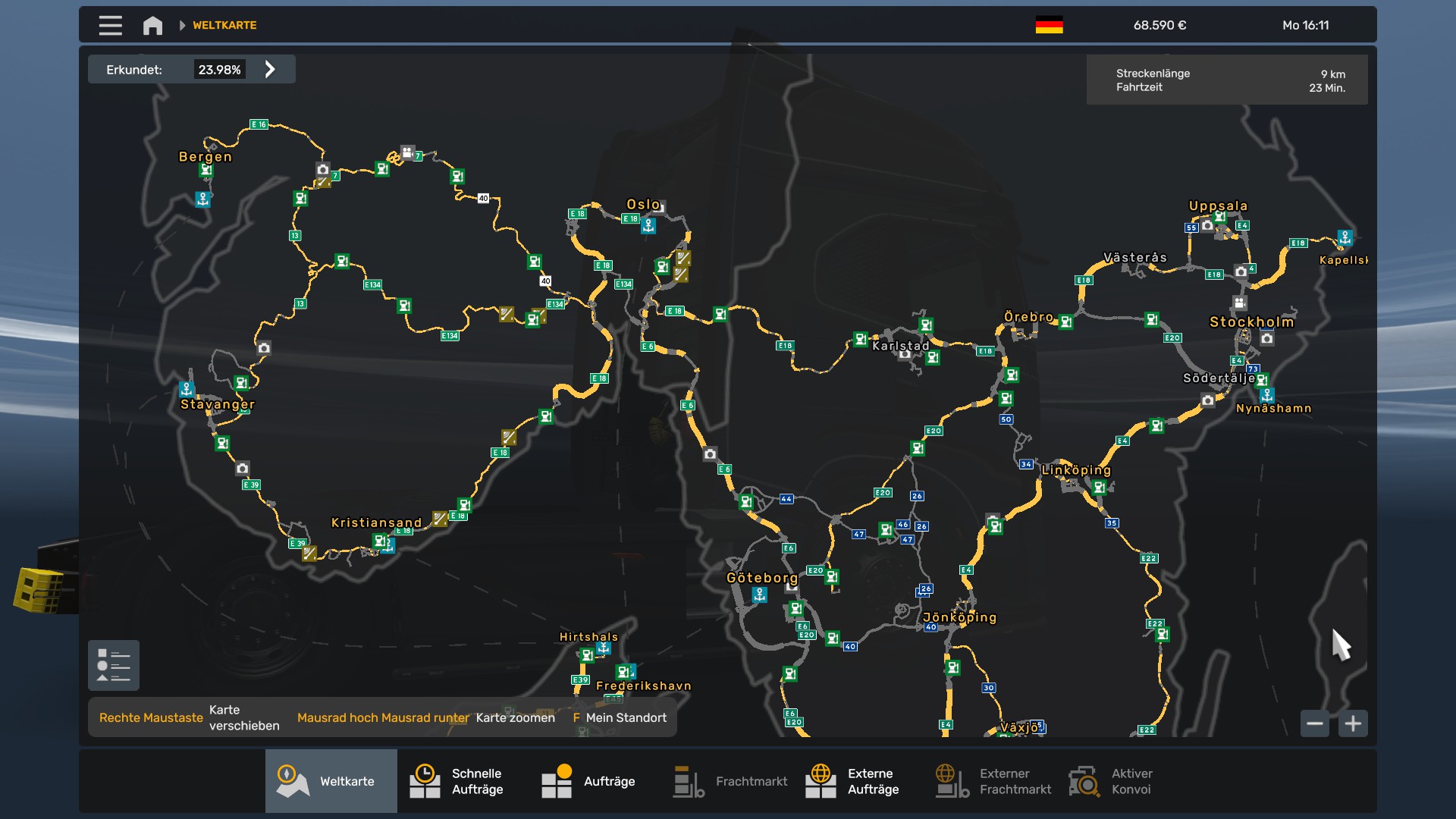
Task: Click the Kapellskär port anchor icon
Action: [x=1345, y=237]
